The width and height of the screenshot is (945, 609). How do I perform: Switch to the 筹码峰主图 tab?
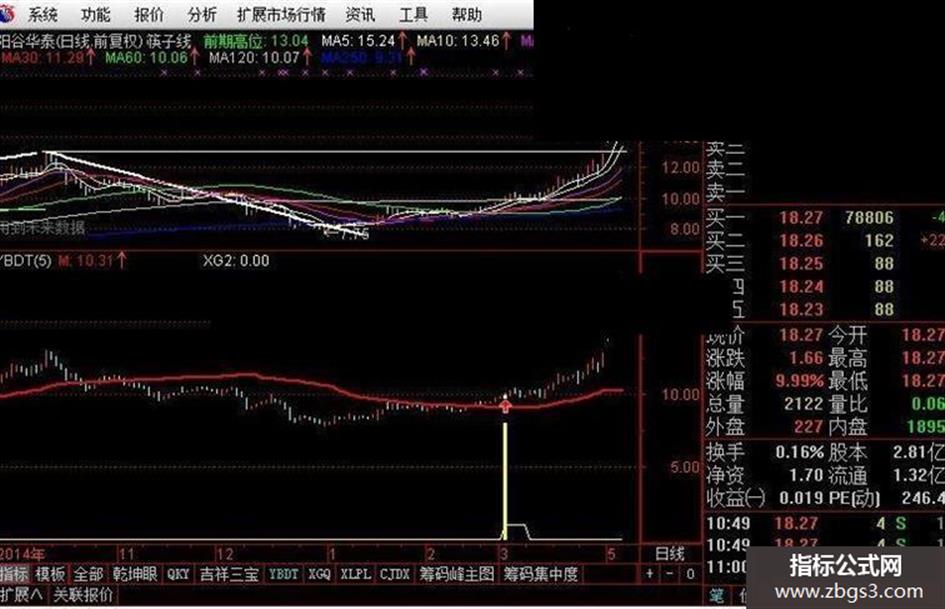(457, 573)
